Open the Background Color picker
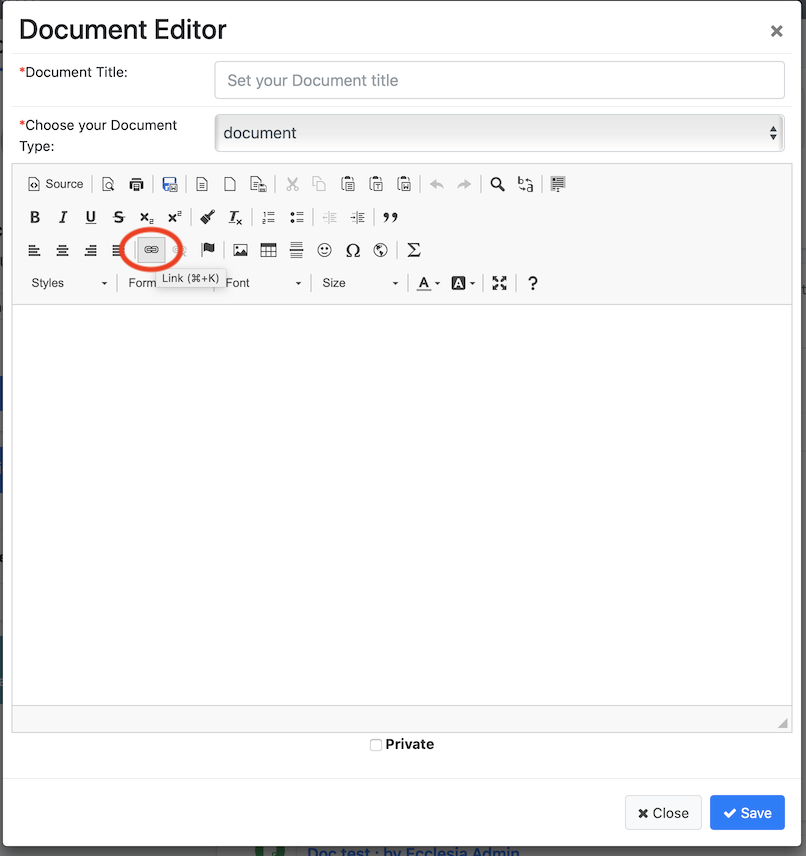The width and height of the screenshot is (806, 856). point(463,283)
